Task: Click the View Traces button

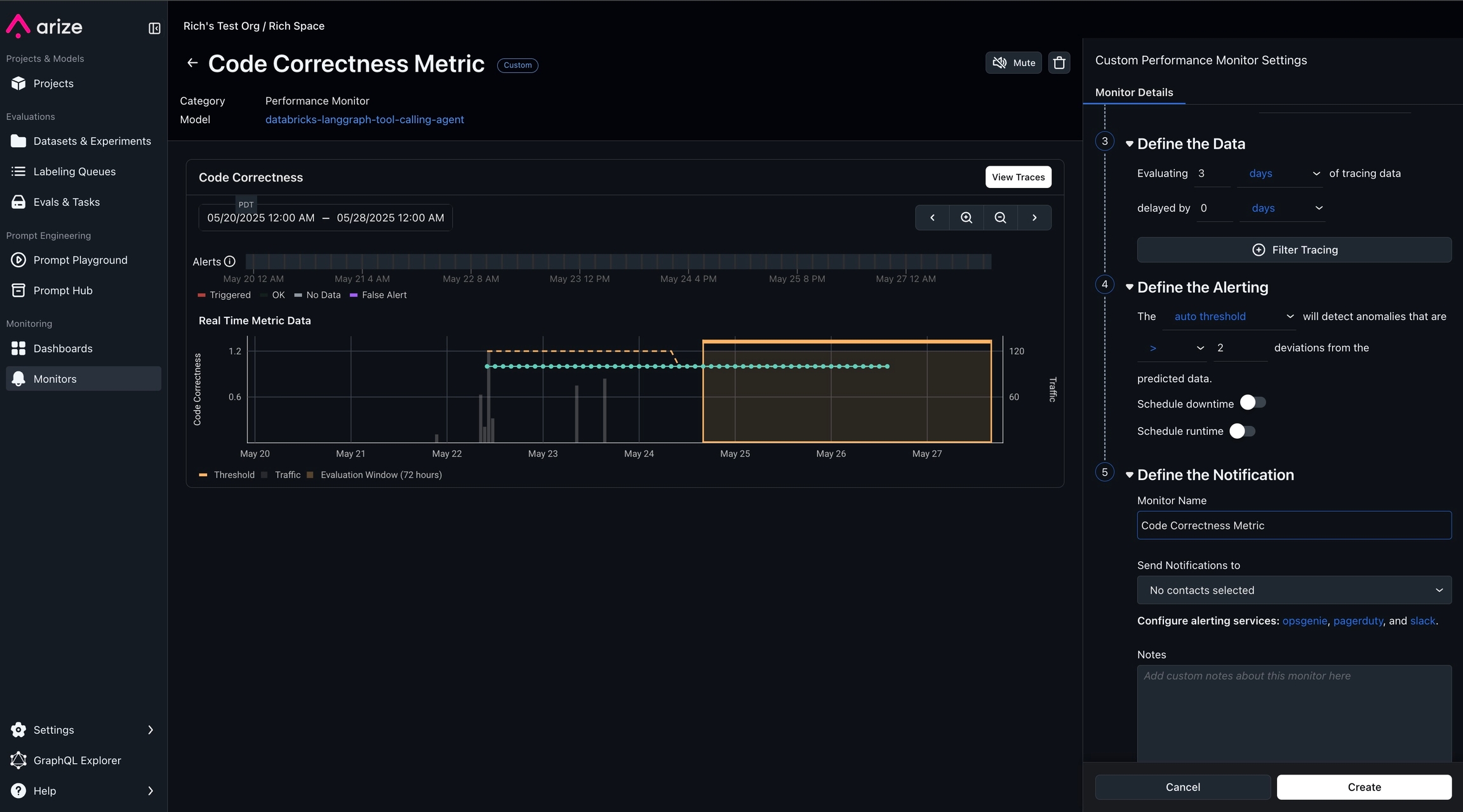Action: pos(1018,177)
